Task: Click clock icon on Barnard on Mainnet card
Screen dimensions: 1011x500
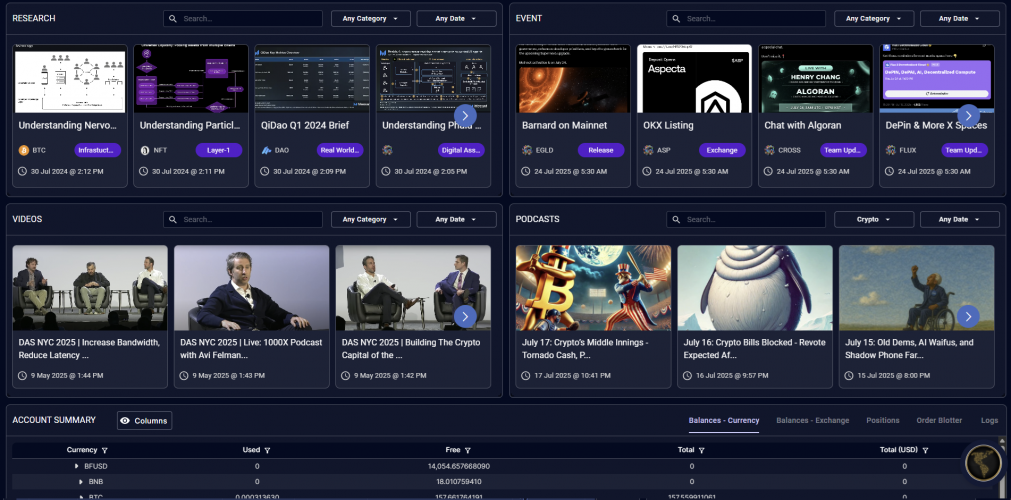Action: [x=526, y=172]
